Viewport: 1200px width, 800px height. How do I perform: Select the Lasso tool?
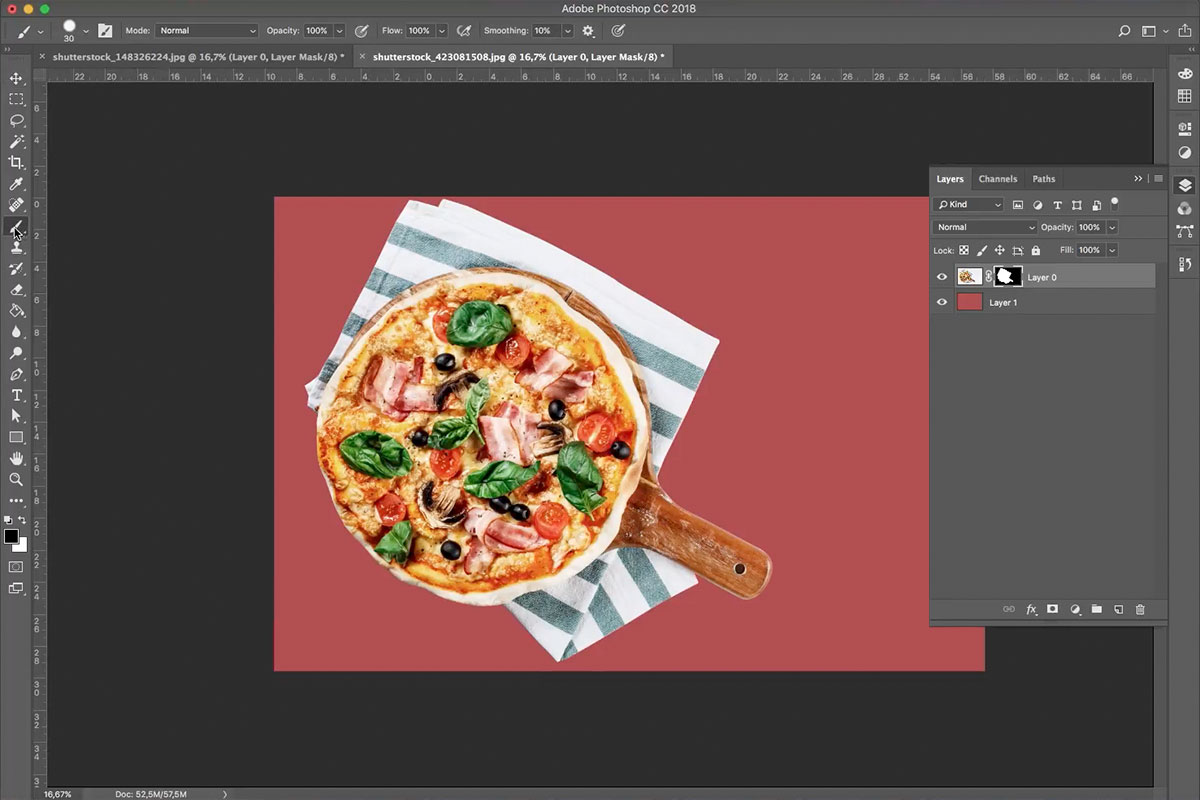14,120
